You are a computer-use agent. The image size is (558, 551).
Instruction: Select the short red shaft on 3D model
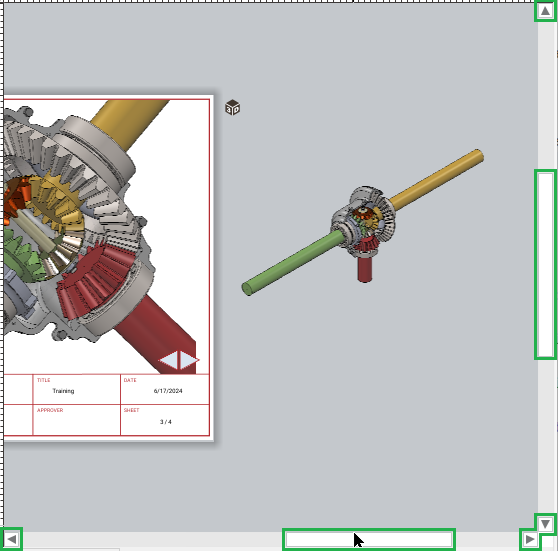click(364, 269)
